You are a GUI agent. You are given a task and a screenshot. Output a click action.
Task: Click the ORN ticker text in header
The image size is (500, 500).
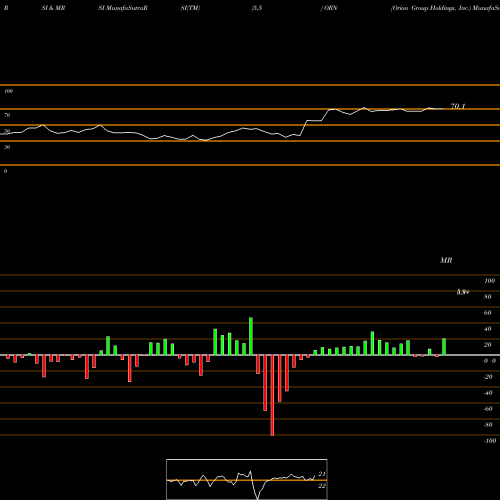coord(331,8)
